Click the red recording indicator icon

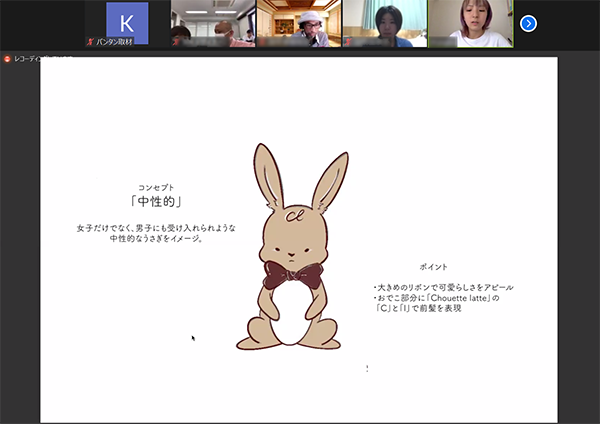pyautogui.click(x=7, y=59)
